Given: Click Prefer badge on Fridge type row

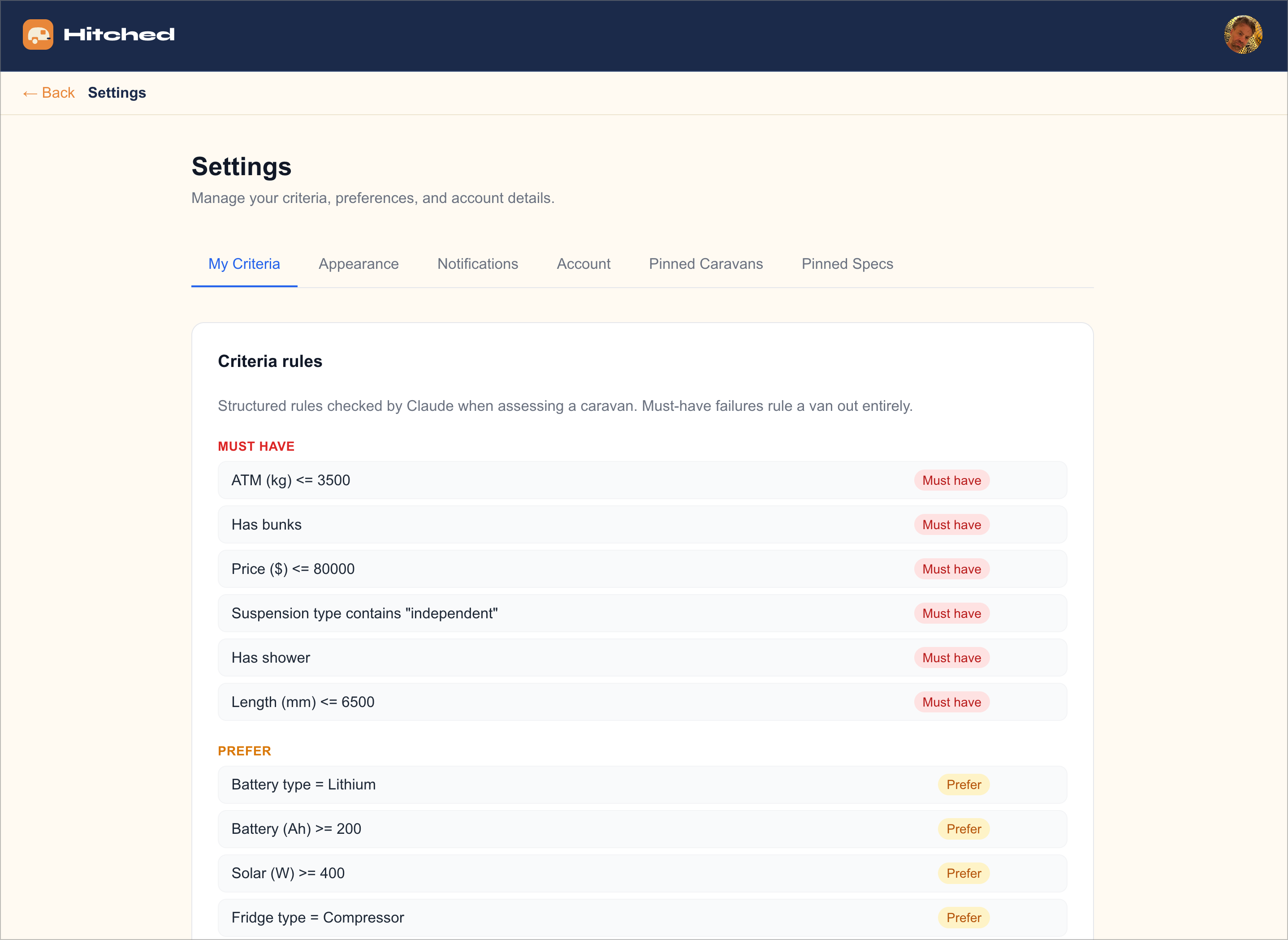Looking at the screenshot, I should pyautogui.click(x=964, y=918).
